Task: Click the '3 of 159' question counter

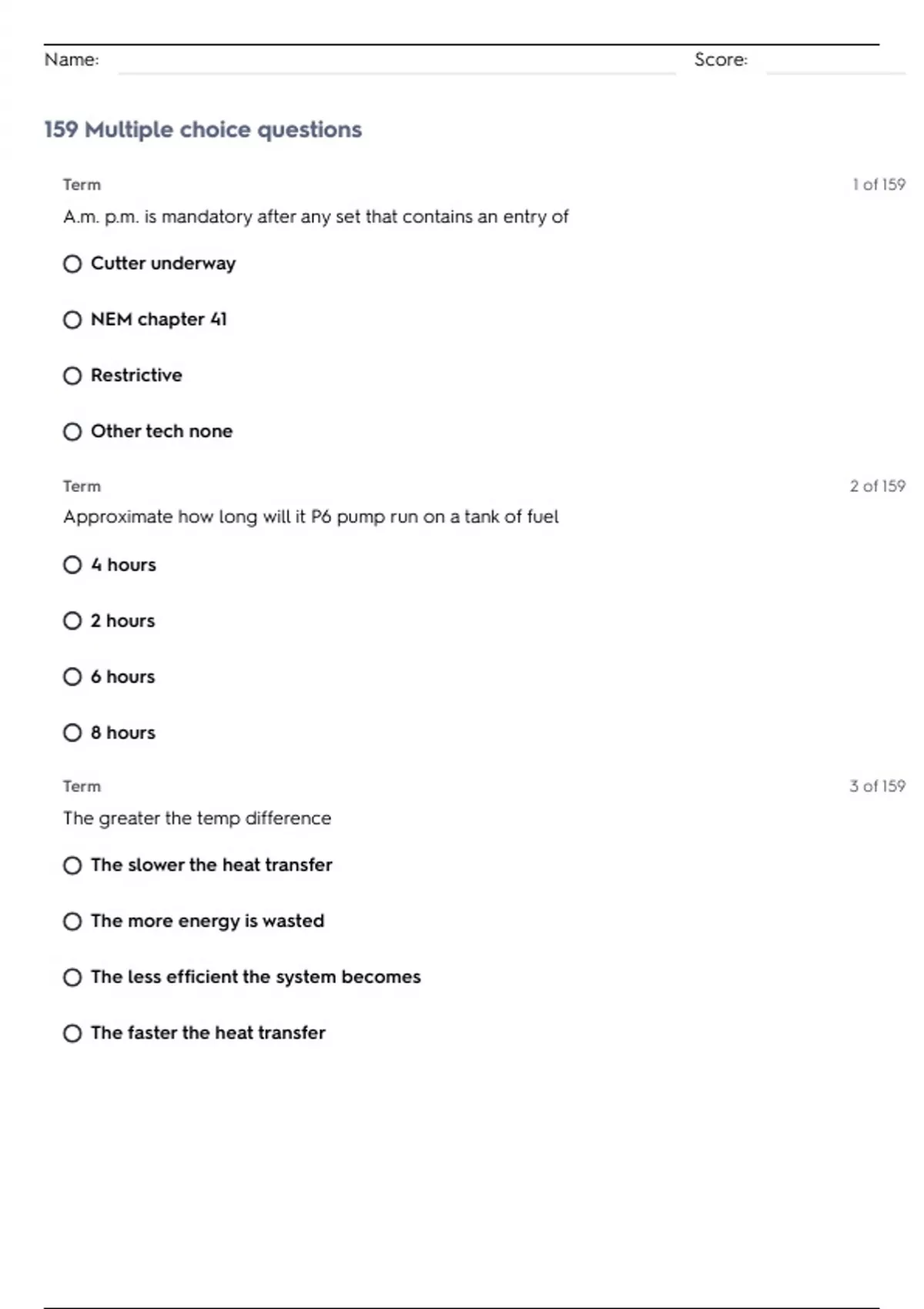Action: (877, 786)
